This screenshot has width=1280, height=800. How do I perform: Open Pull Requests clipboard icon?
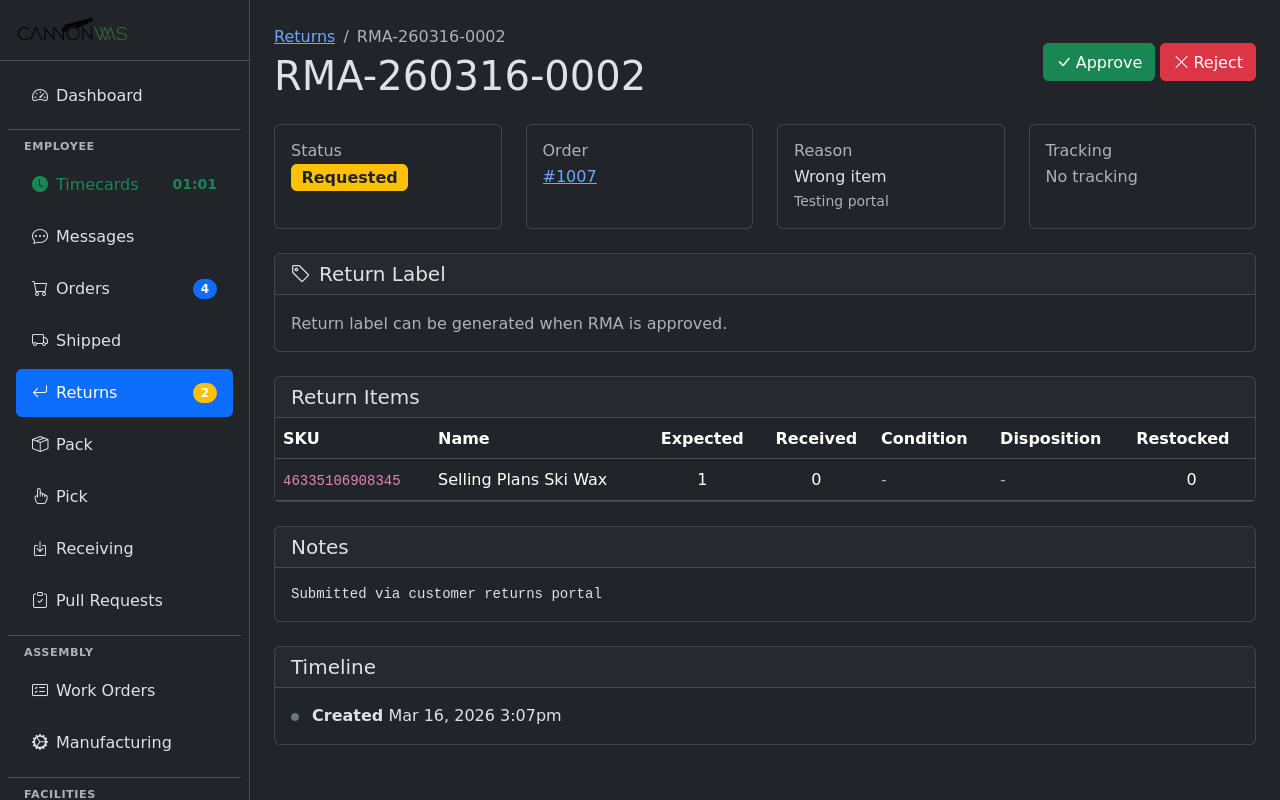39,600
